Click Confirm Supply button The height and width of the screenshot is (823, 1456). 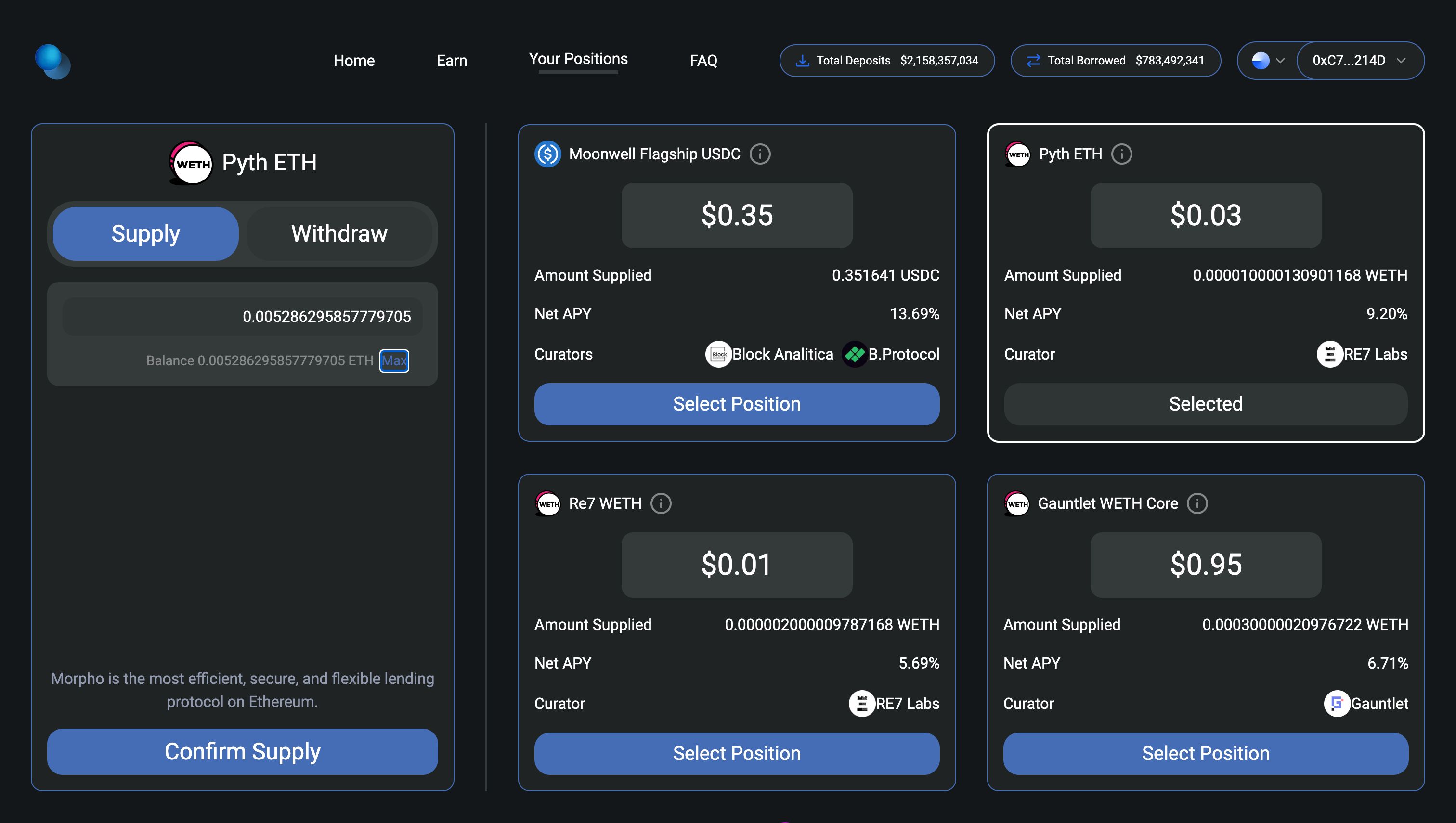pyautogui.click(x=242, y=751)
